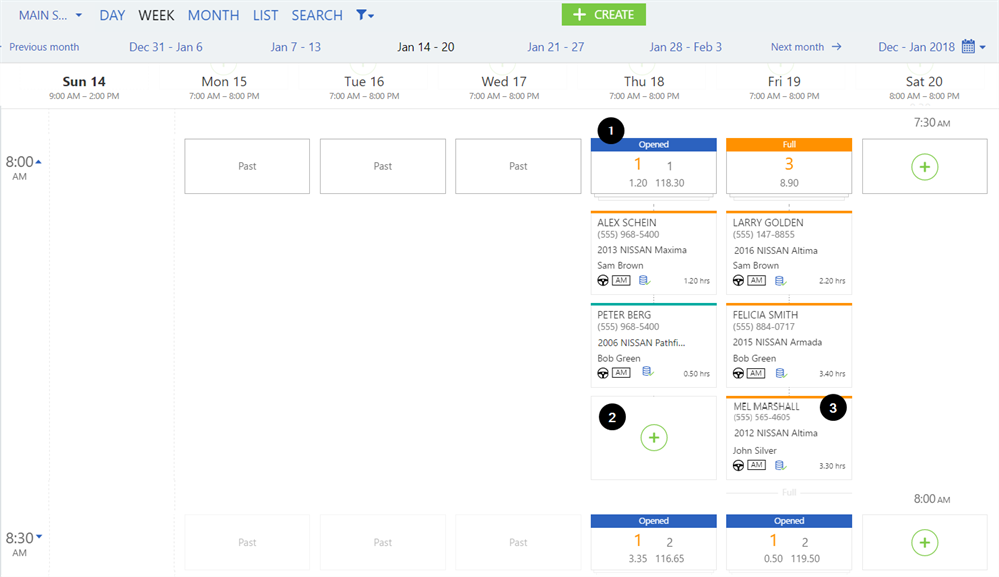Image resolution: width=999 pixels, height=577 pixels.
Task: Open the calendar date picker icon
Action: coord(968,47)
